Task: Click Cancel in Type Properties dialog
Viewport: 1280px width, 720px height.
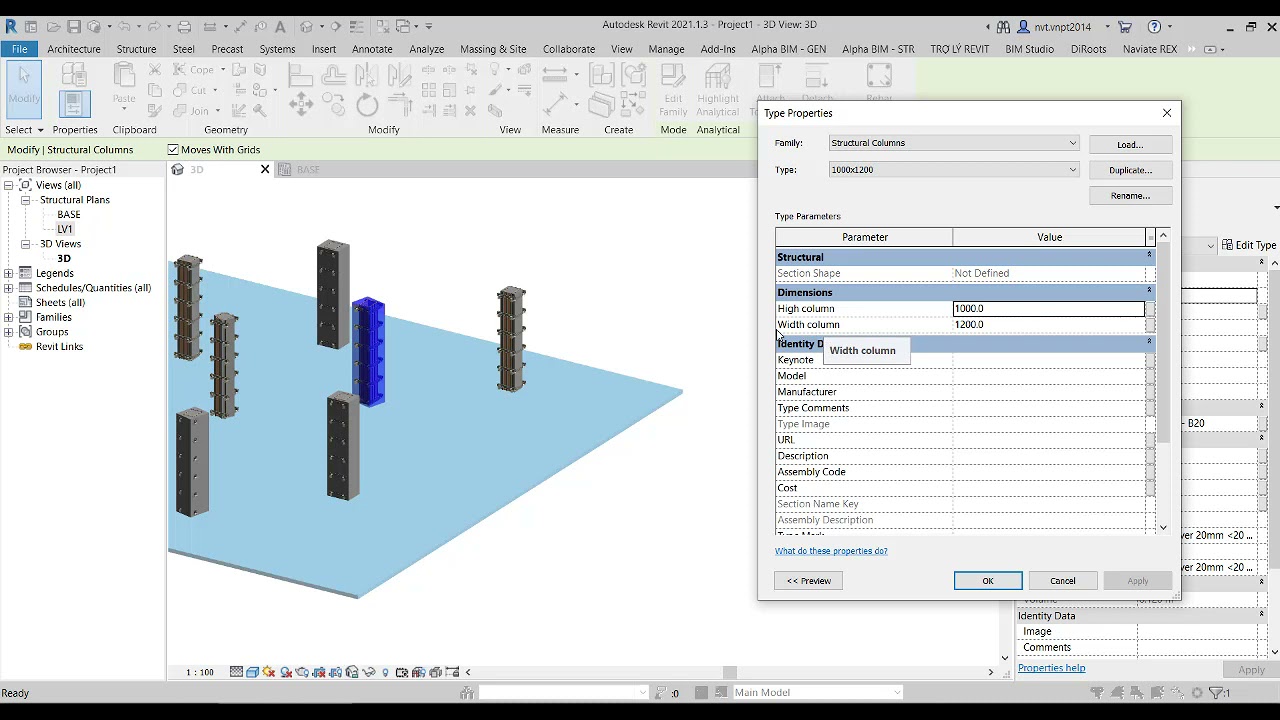Action: [x=1063, y=581]
